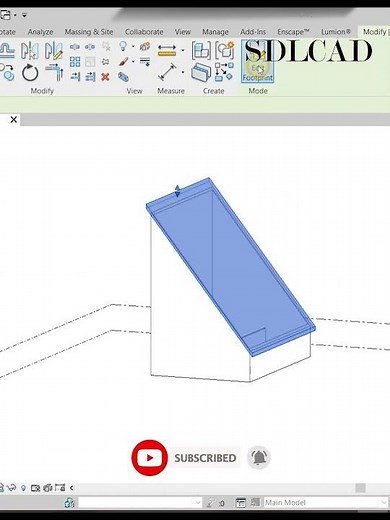Open the Massing & Site tab
The height and width of the screenshot is (520, 390).
(x=89, y=32)
